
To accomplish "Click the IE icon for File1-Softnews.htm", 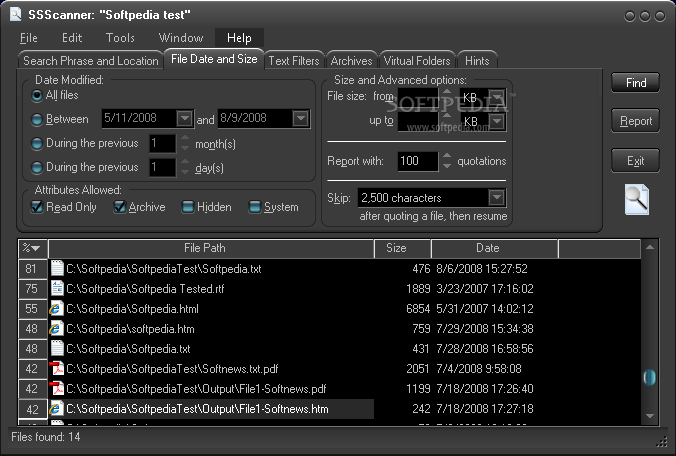I will coord(56,409).
